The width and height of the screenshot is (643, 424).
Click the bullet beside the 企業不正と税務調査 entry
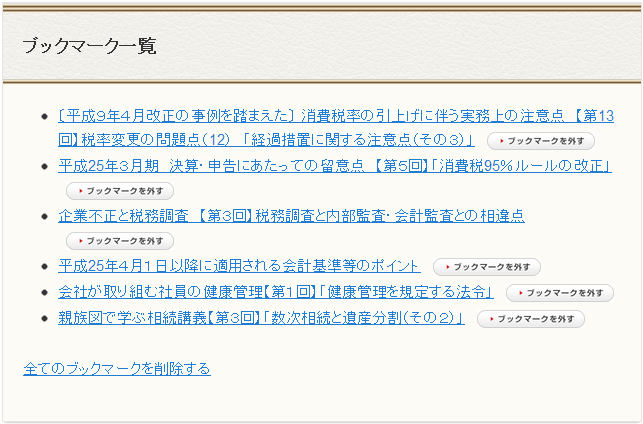pyautogui.click(x=44, y=216)
